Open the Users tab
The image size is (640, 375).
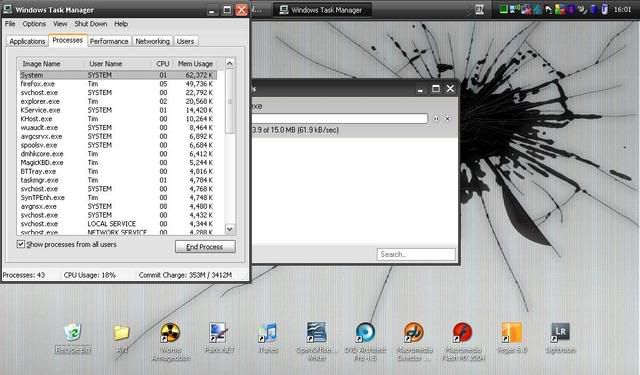point(185,41)
